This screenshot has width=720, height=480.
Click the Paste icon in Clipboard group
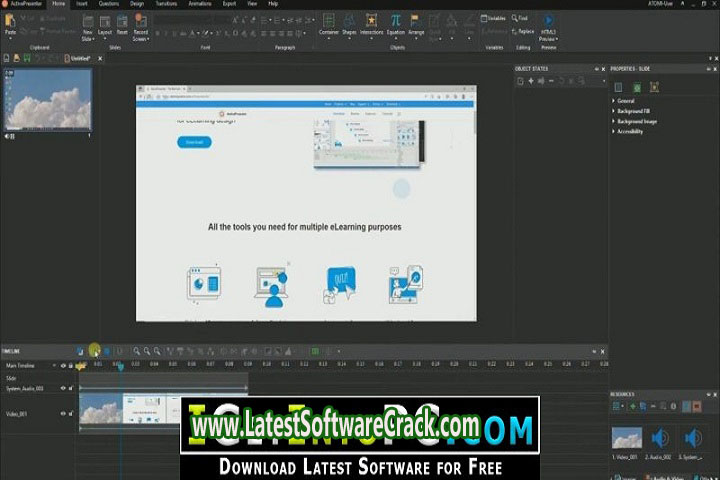click(x=11, y=24)
